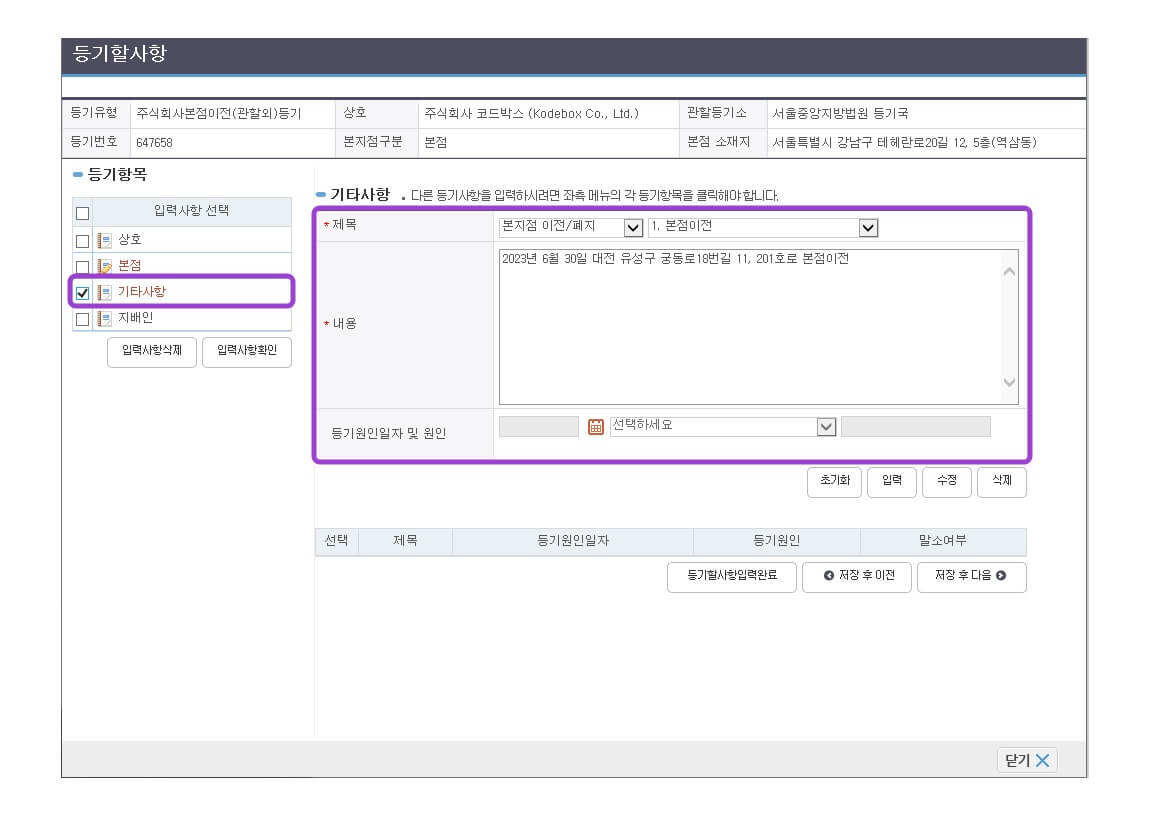Click the 저장 후 다음 button
The height and width of the screenshot is (816, 1149).
[971, 577]
